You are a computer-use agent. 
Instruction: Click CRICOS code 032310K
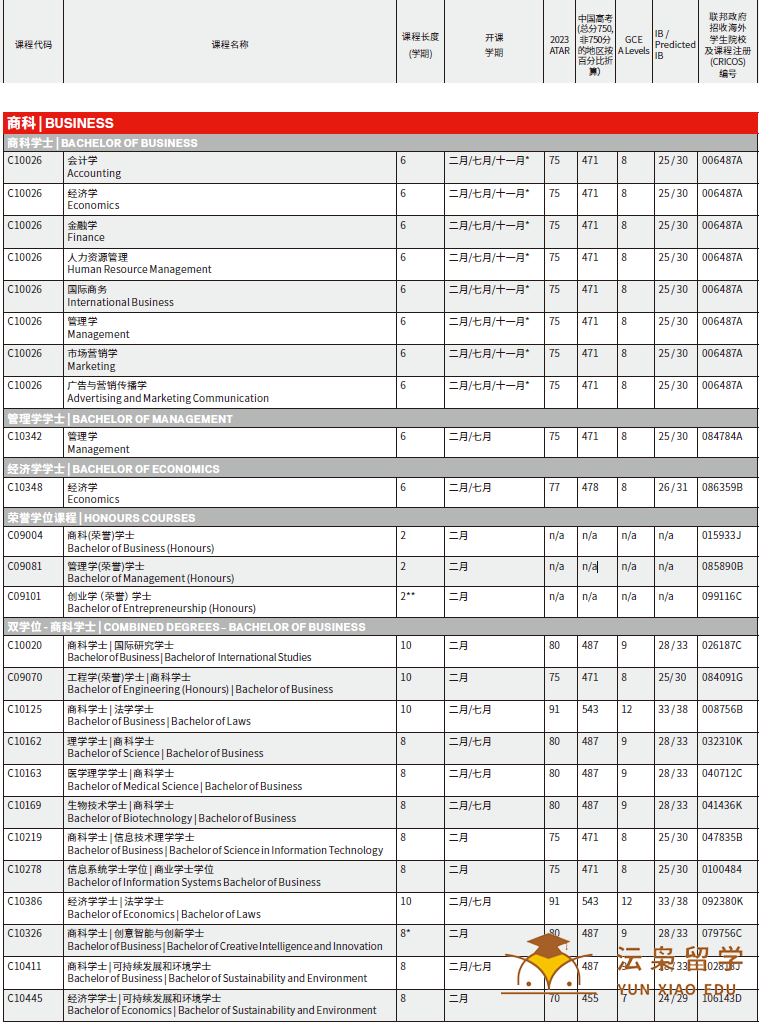[722, 741]
